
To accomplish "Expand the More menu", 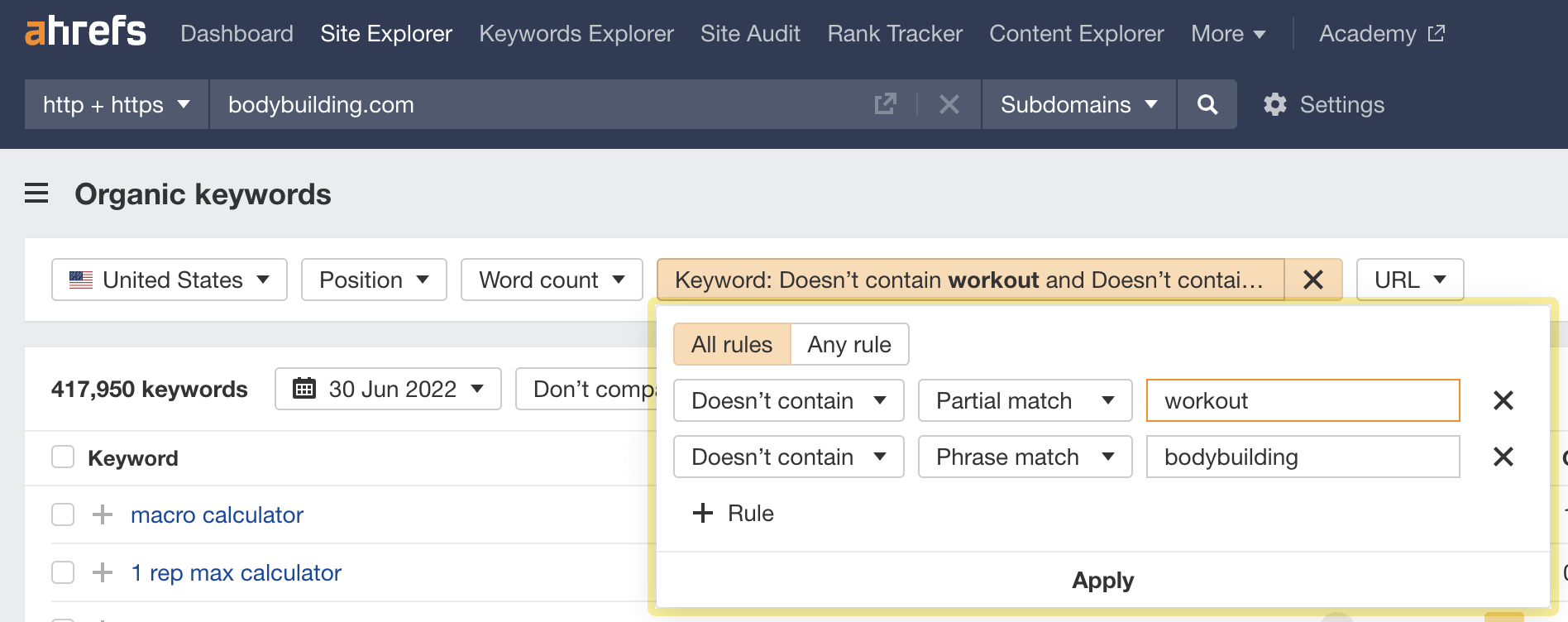I will [1228, 33].
